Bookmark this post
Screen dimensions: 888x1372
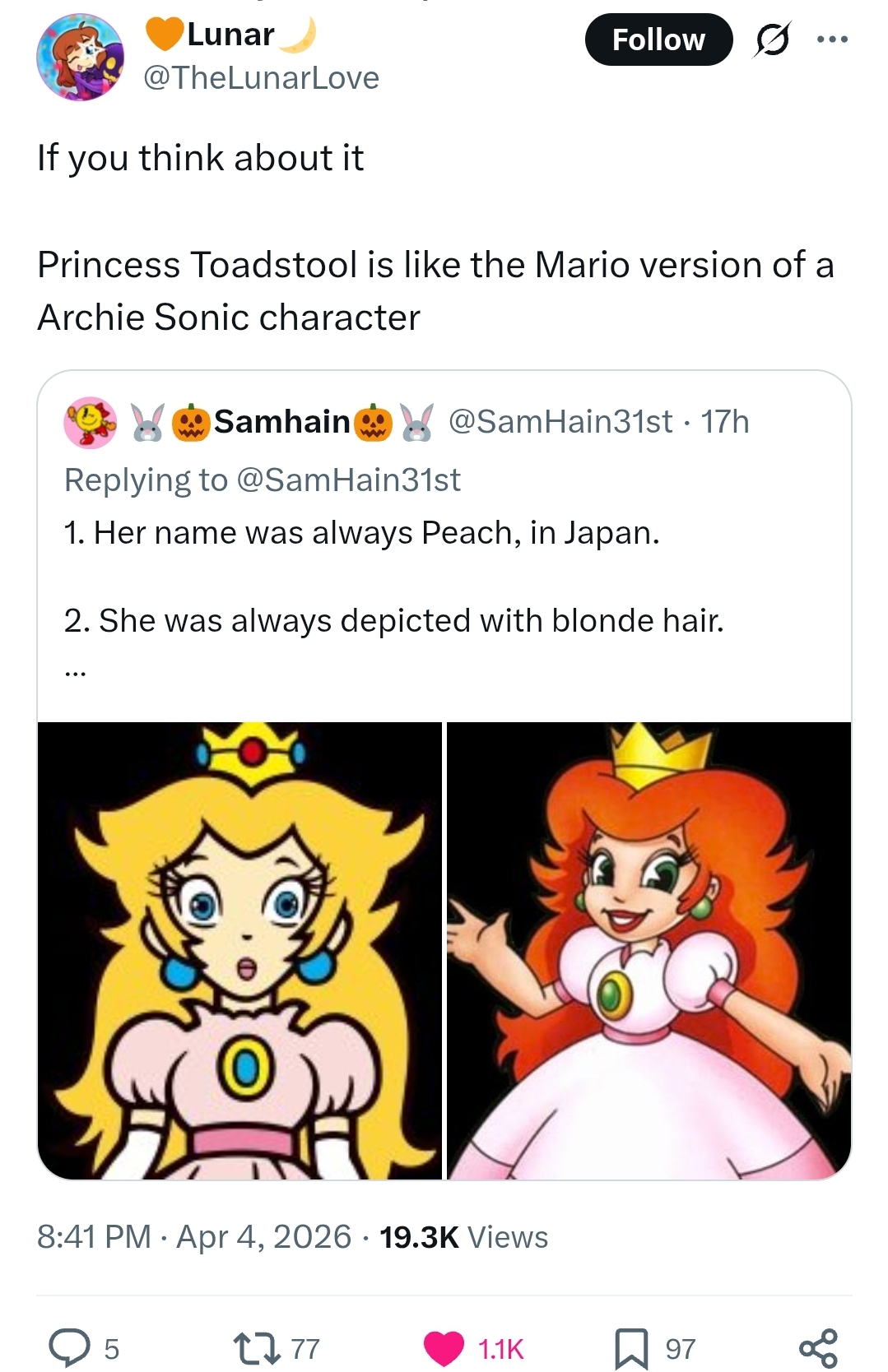tap(631, 1348)
